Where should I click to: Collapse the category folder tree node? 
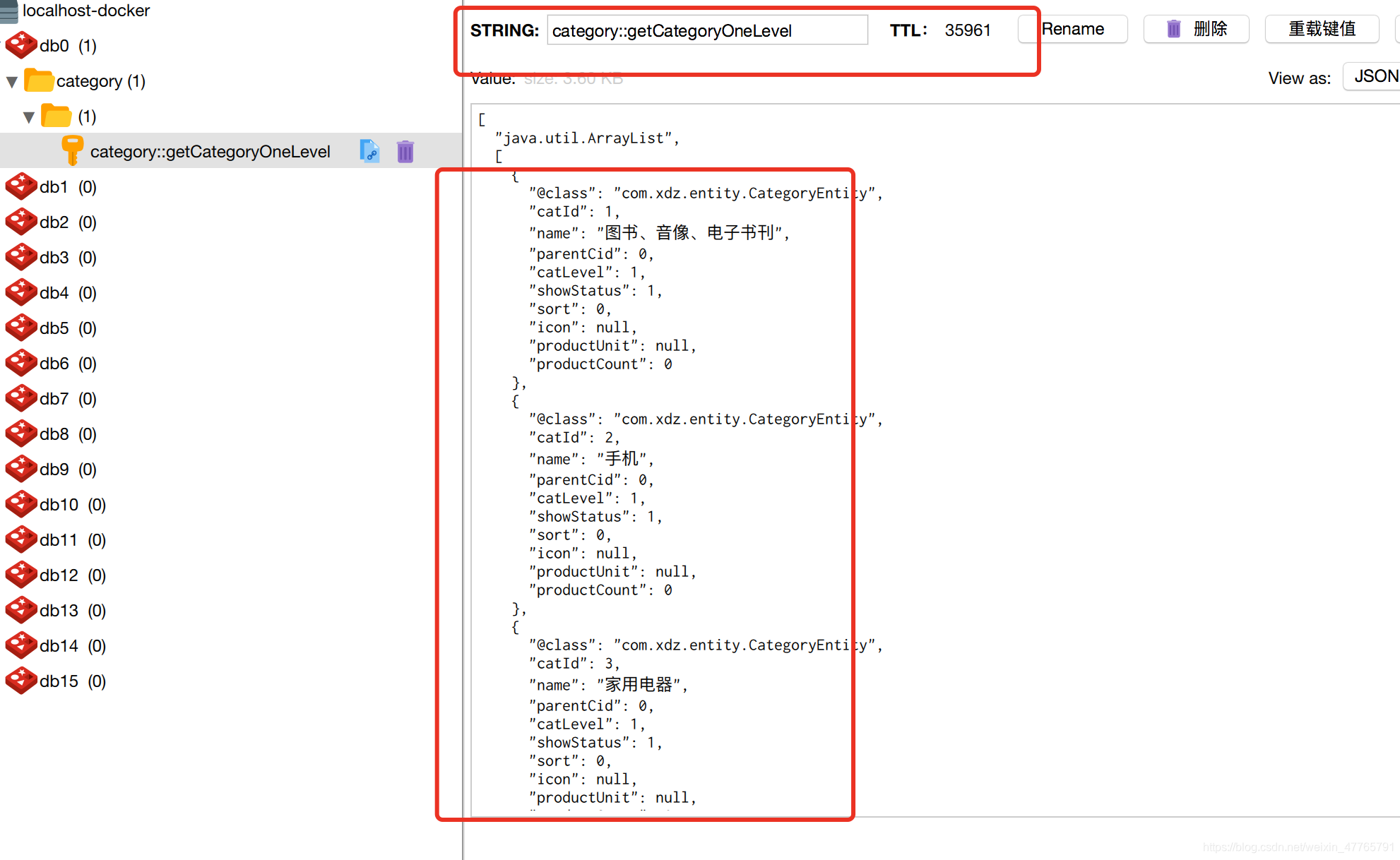12,82
